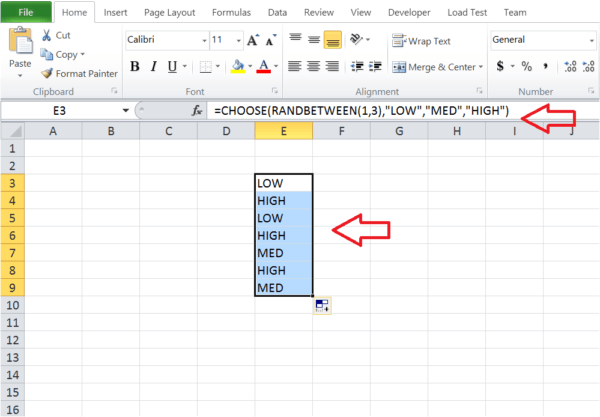Screen dimensions: 600x417
Task: Open the Team tab
Action: [515, 13]
